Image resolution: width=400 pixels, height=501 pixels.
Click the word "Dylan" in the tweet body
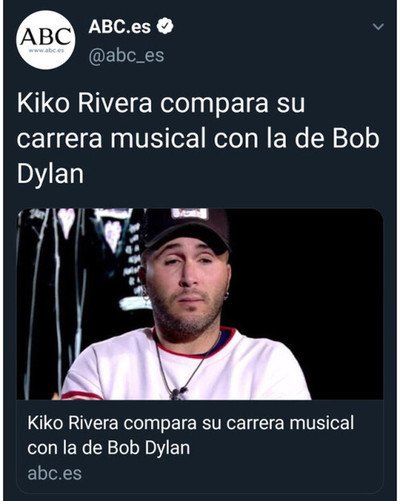coord(50,174)
